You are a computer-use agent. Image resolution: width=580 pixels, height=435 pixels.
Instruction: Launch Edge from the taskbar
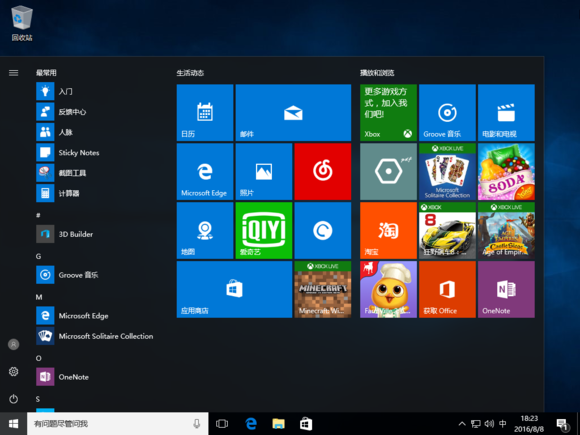[x=251, y=424]
